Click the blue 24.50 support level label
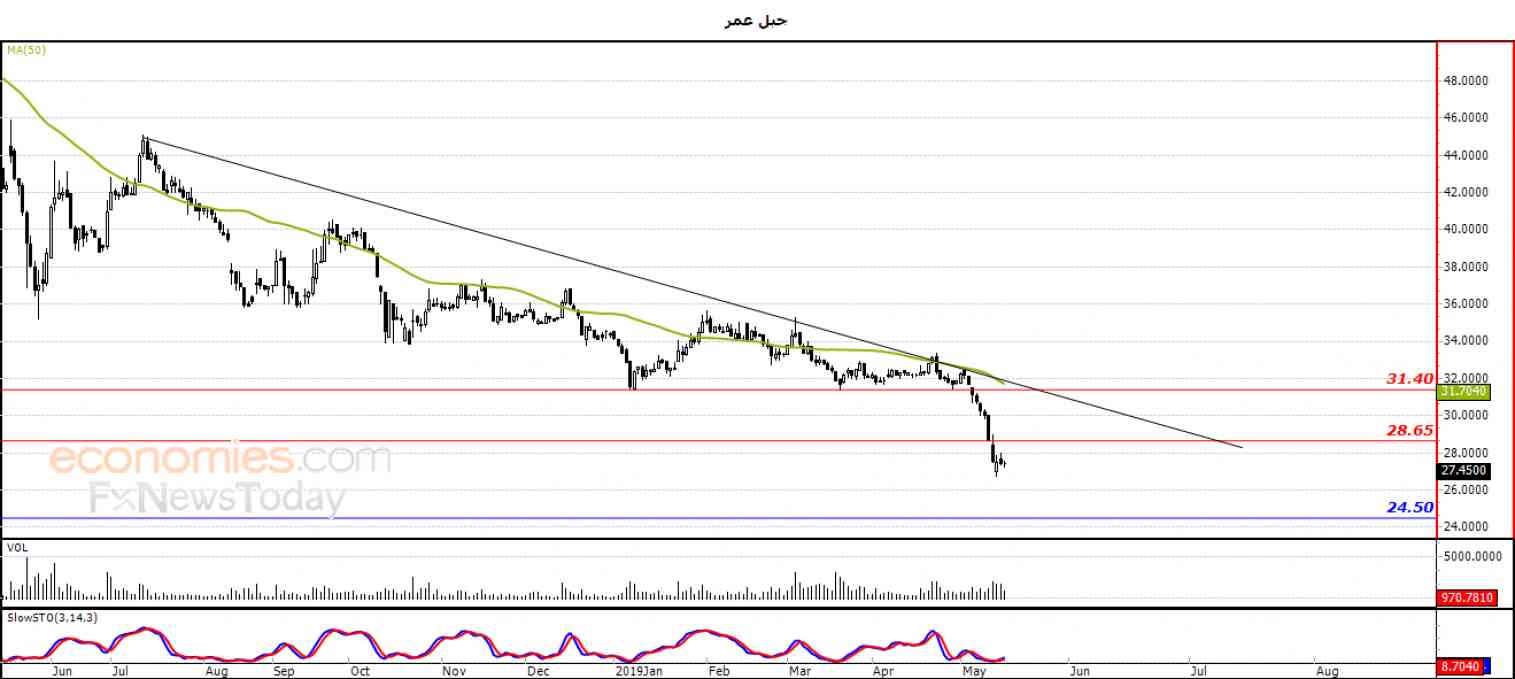Viewport: 1515px width, 679px height. pos(1410,507)
